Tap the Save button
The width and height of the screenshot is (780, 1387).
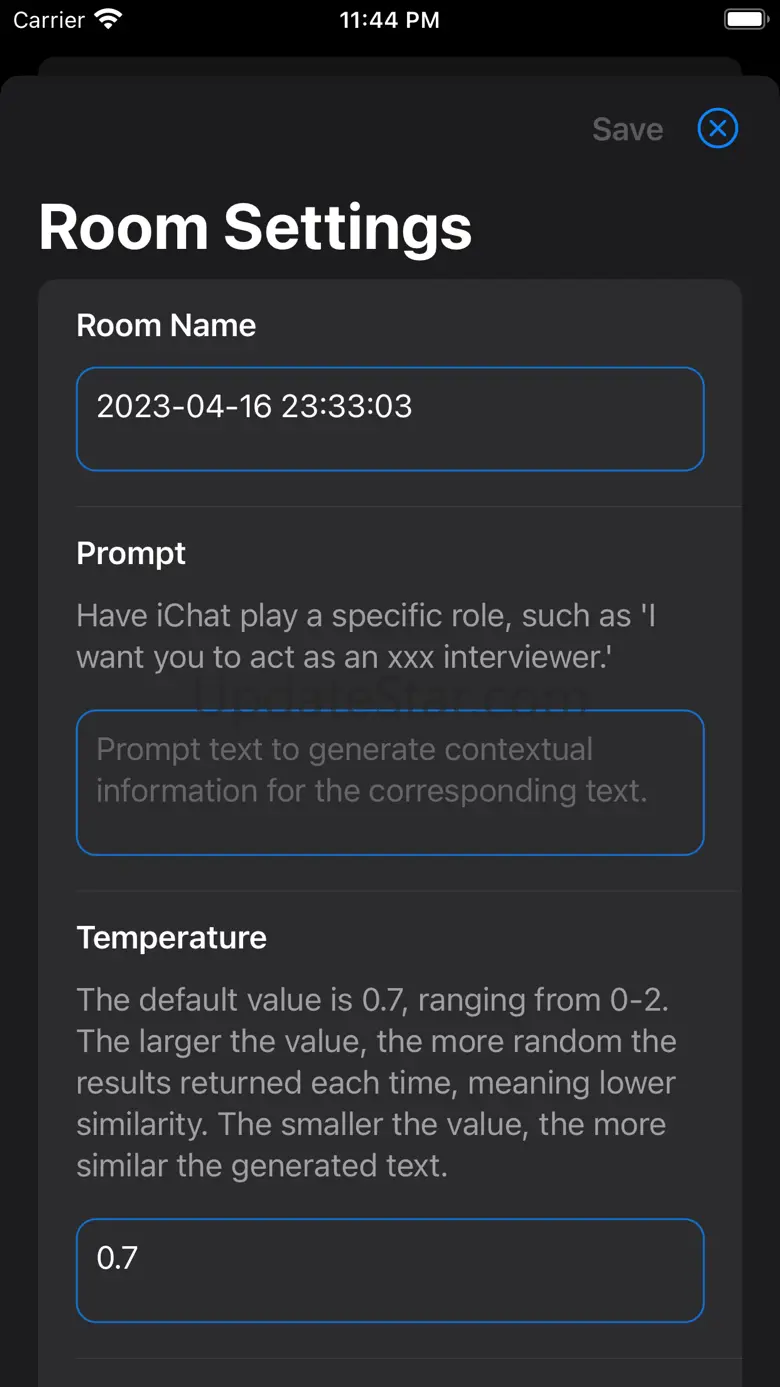pyautogui.click(x=627, y=130)
